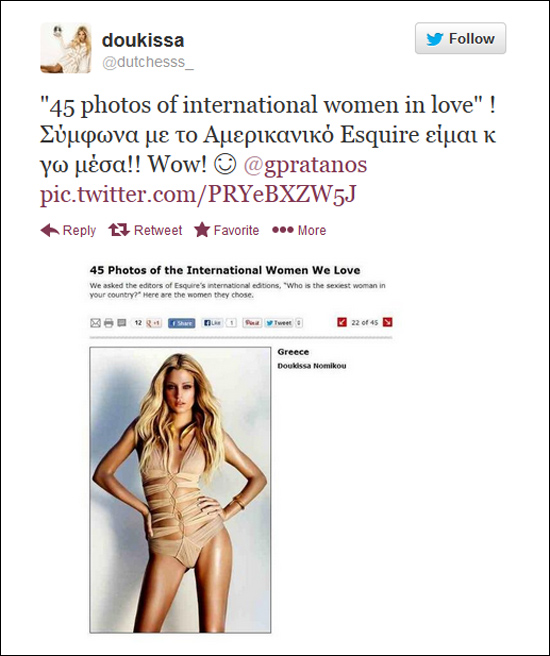Screen dimensions: 550x656
Task: Go to the next photo with red arrow
Action: [x=388, y=322]
